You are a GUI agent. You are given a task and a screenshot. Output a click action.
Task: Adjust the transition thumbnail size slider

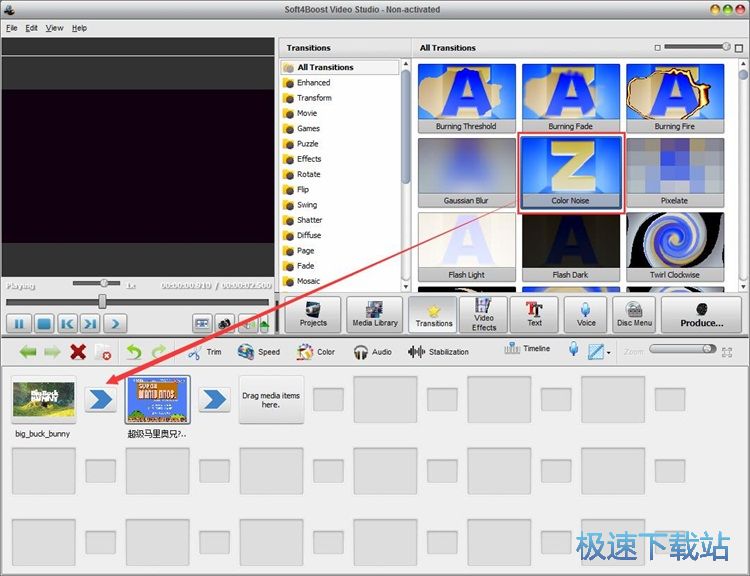(x=697, y=46)
